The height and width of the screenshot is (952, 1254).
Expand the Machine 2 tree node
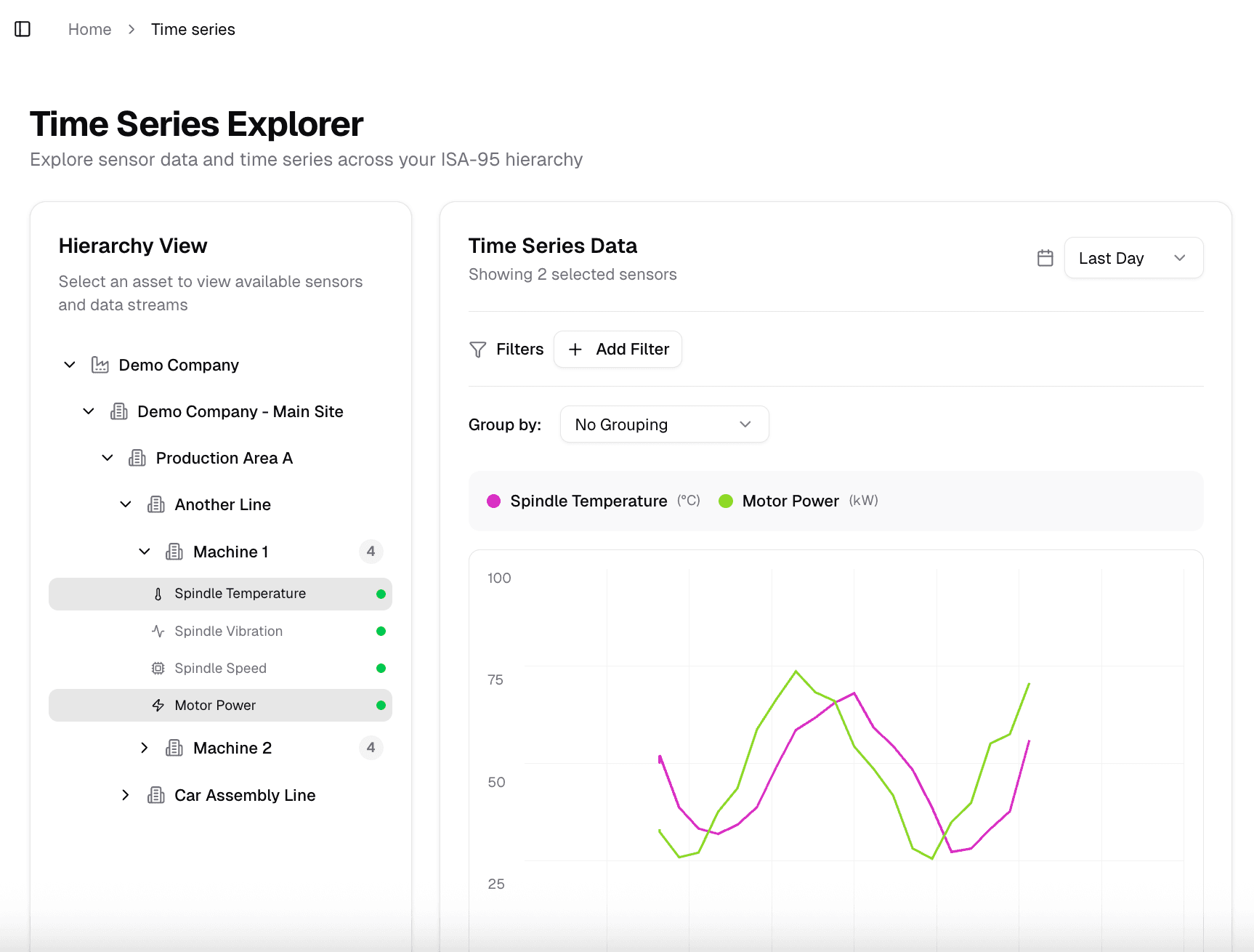(145, 748)
